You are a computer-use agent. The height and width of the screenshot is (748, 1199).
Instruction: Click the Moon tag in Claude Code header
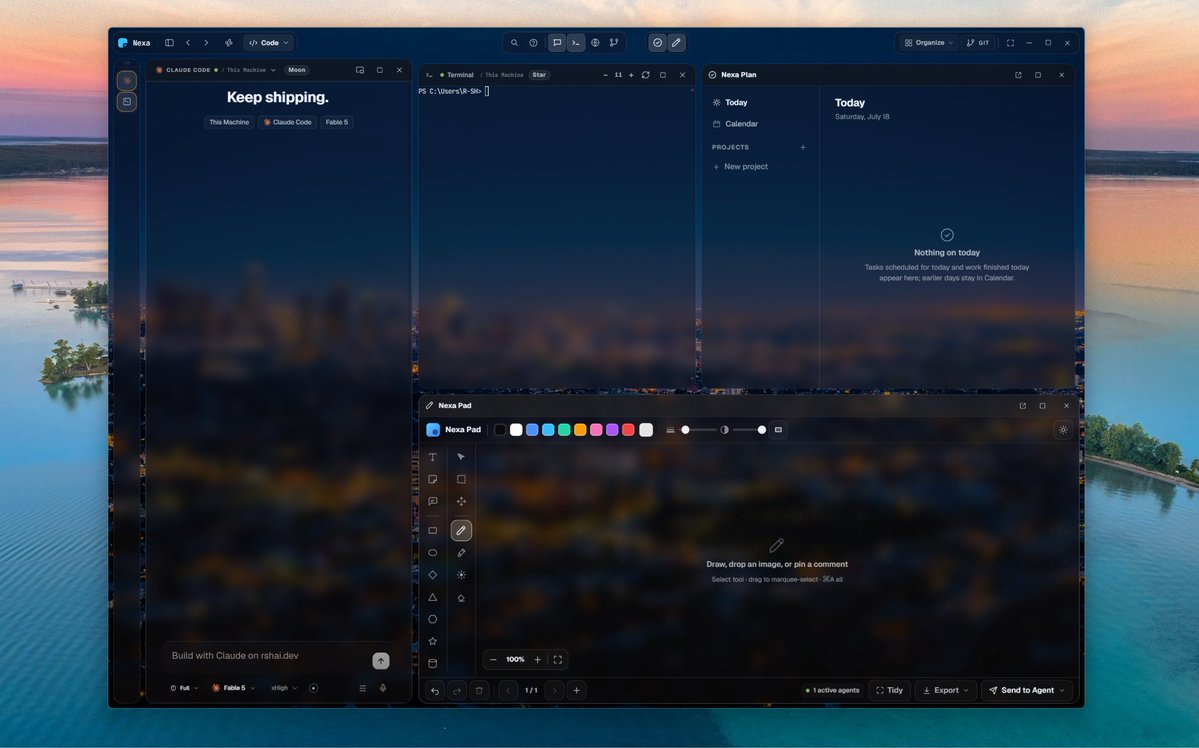click(297, 70)
